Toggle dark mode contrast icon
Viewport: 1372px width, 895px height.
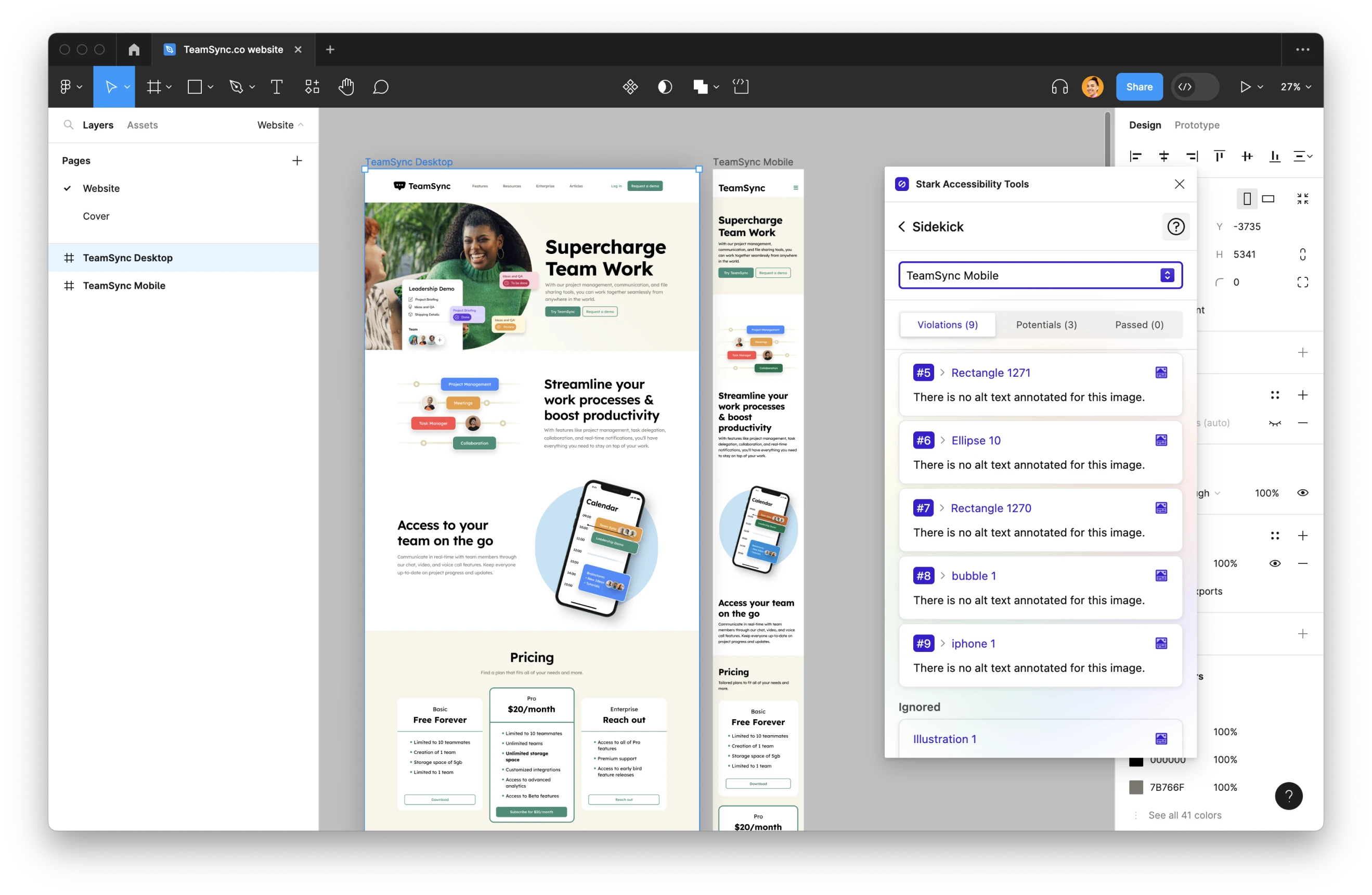pos(665,87)
